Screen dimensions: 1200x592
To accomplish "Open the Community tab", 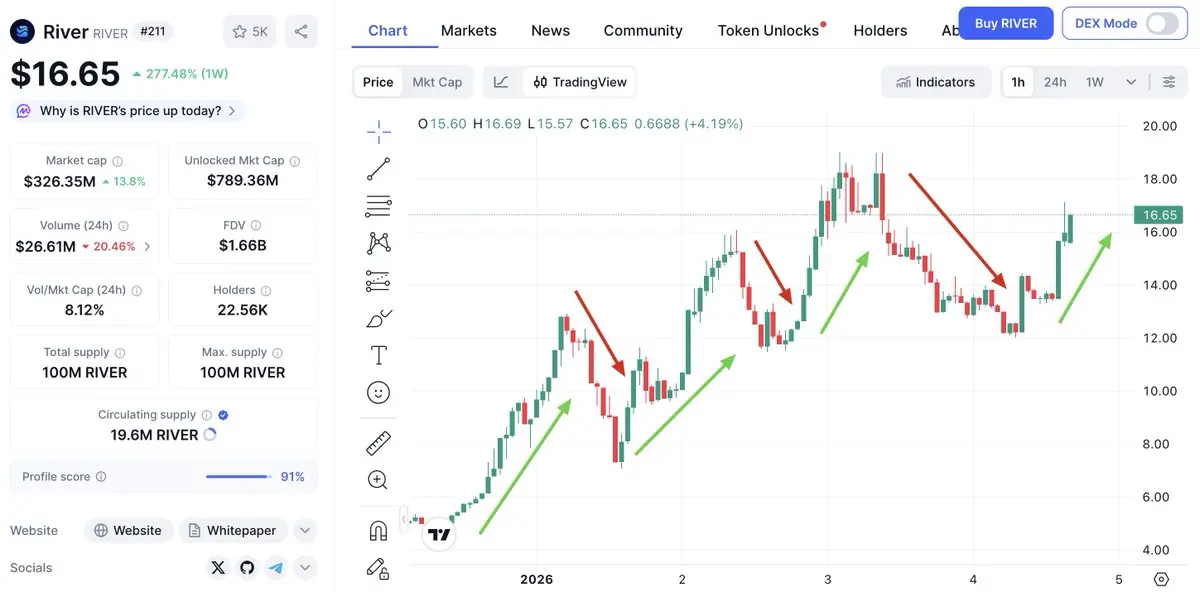I will 643,30.
